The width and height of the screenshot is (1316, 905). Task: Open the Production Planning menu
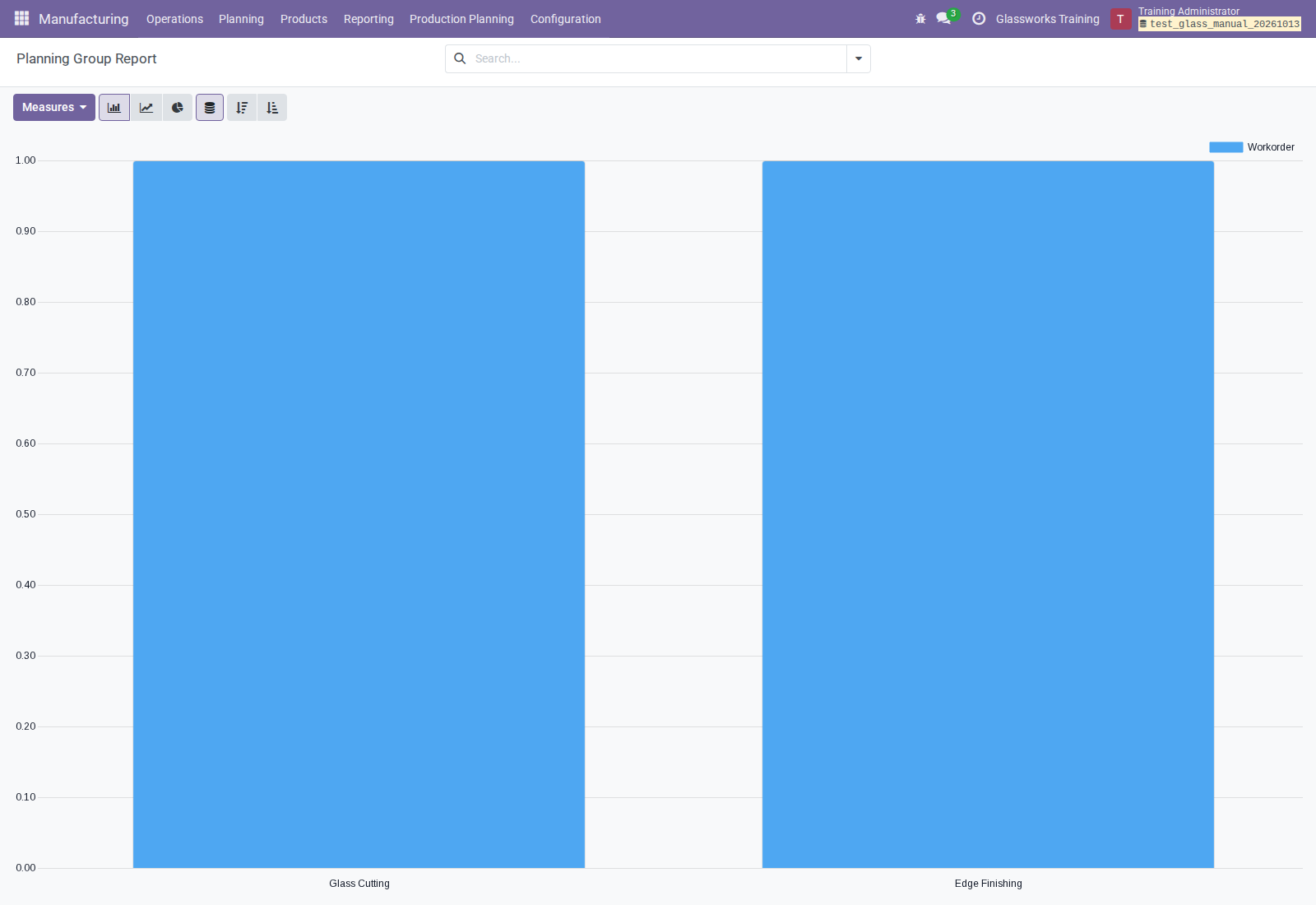click(x=461, y=19)
